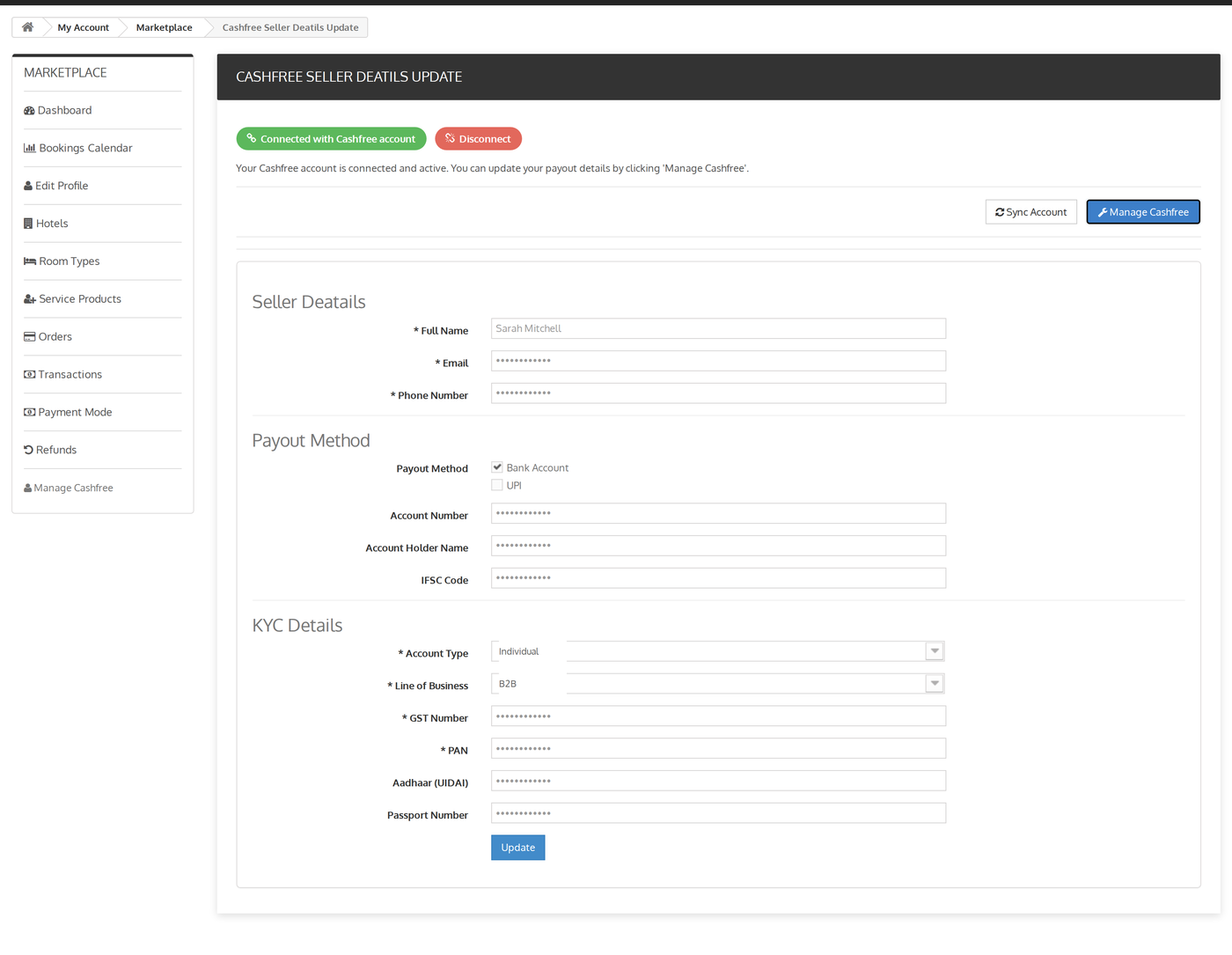1232x955 pixels.
Task: Open the Account Type dropdown
Action: coord(718,651)
